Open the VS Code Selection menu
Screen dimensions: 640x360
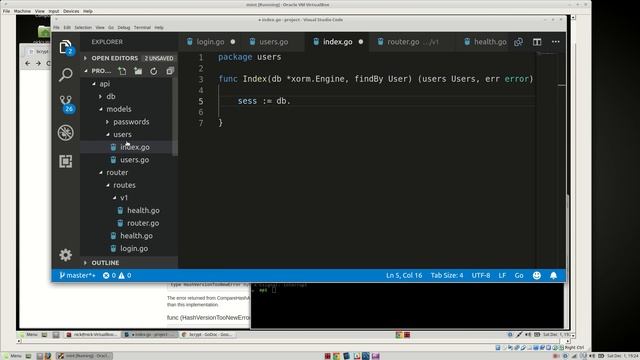(x=83, y=27)
